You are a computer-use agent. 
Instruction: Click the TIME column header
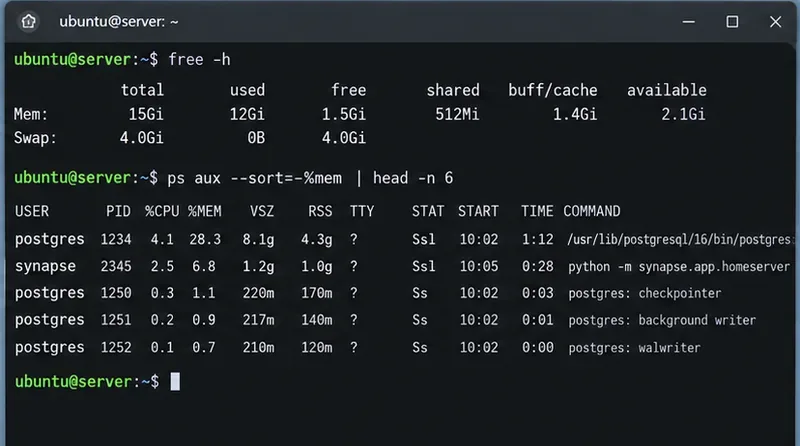(537, 211)
